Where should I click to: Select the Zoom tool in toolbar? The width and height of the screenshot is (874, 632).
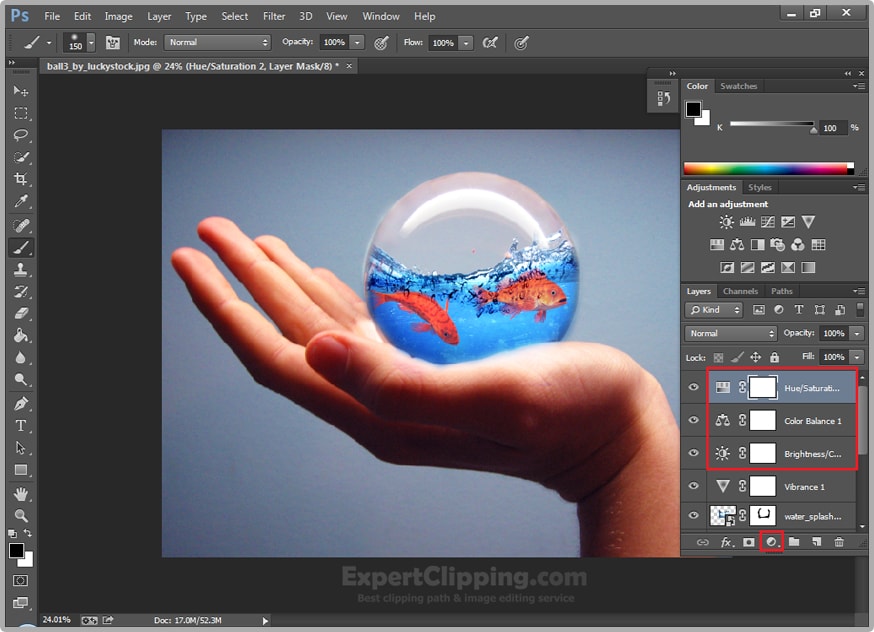click(20, 516)
